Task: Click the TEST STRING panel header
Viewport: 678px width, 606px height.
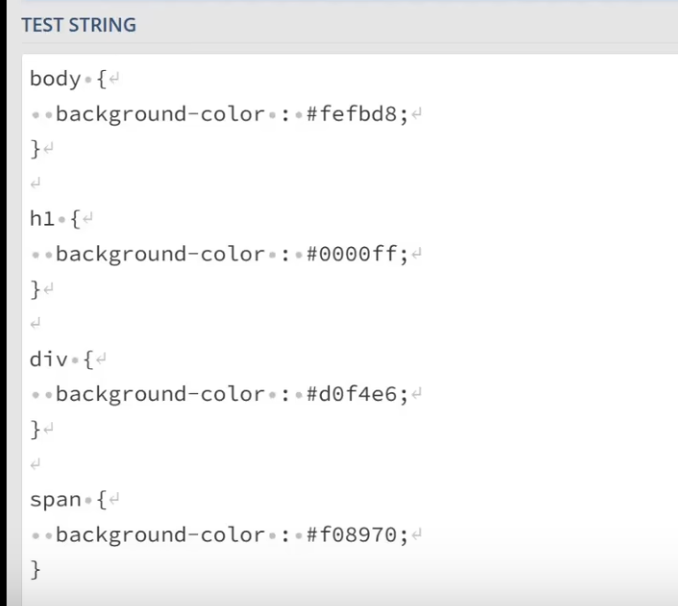Action: [79, 25]
